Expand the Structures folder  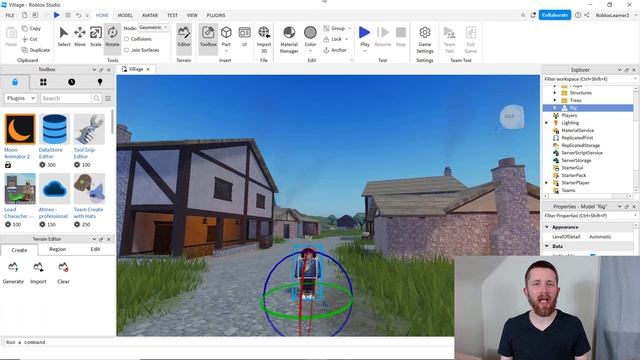click(x=554, y=93)
